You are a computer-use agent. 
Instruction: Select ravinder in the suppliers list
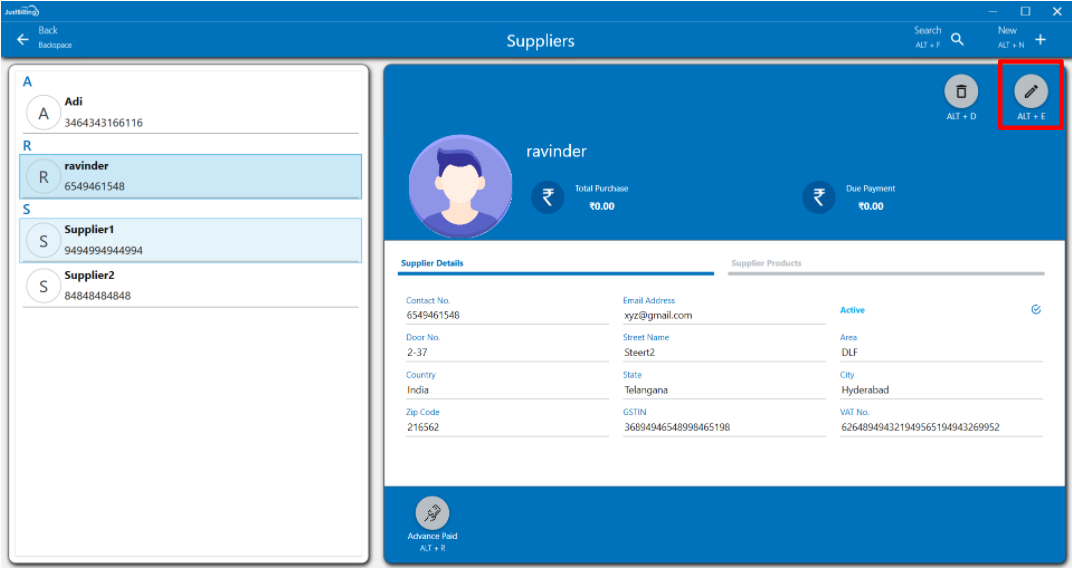point(190,176)
